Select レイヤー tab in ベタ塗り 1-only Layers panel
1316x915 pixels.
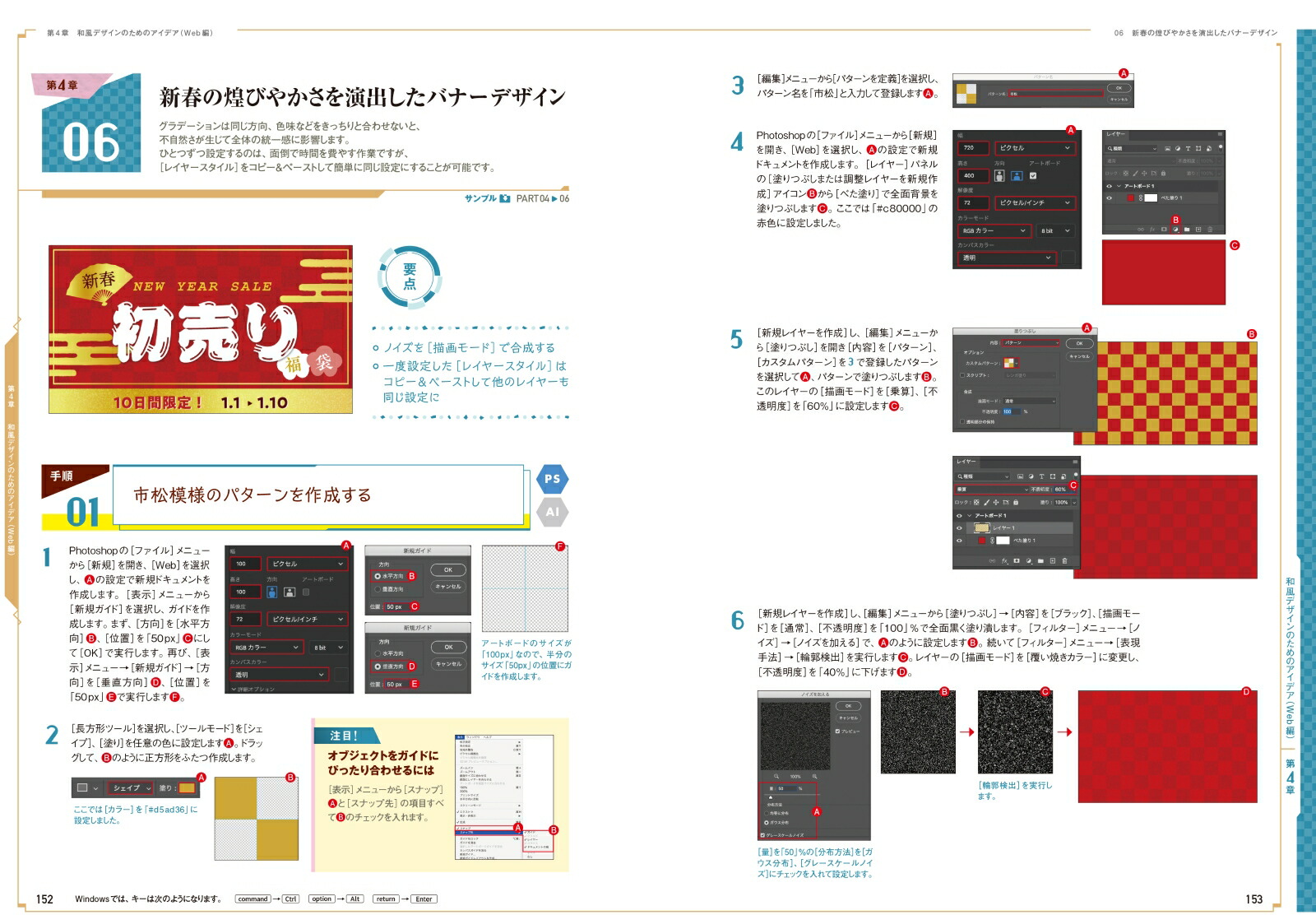(1115, 134)
